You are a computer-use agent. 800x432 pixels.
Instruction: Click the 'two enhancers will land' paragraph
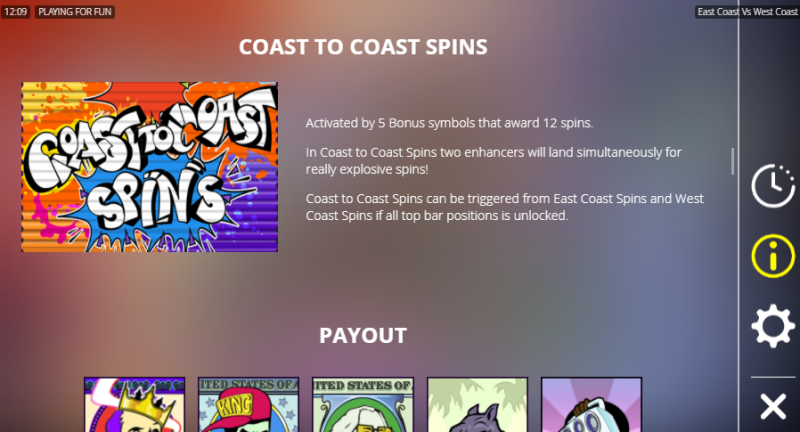[493, 161]
